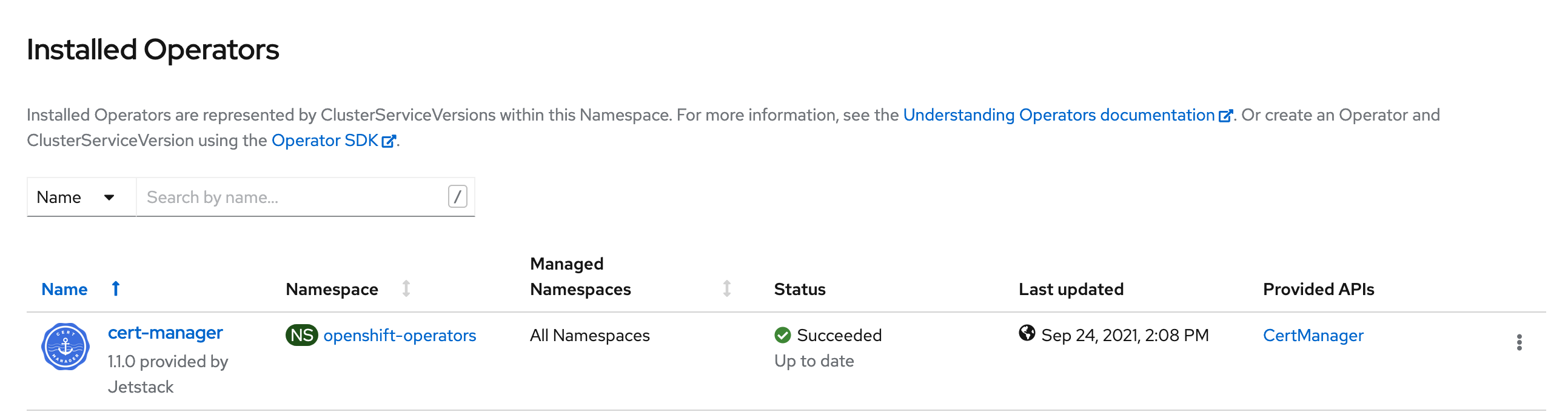The height and width of the screenshot is (412, 1568).
Task: Open the cert-manager operator details link
Action: 165,333
